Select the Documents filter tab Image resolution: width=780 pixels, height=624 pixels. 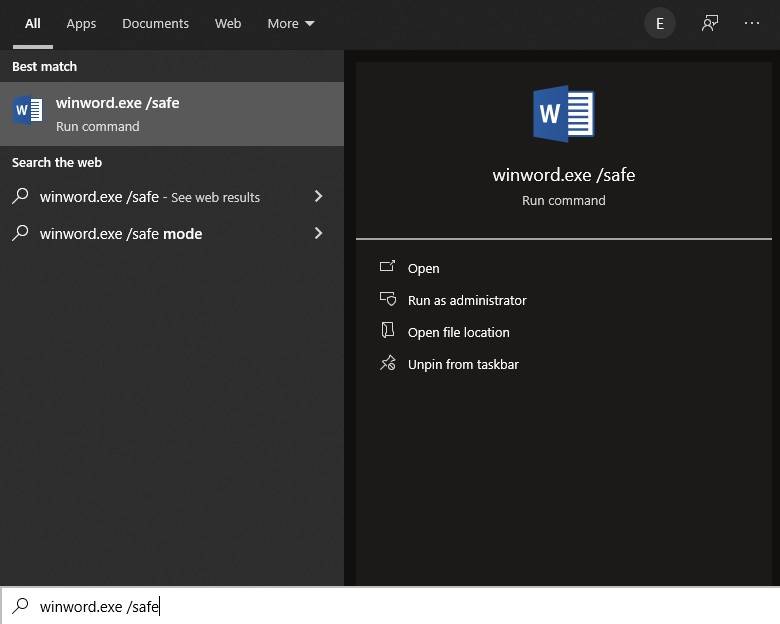point(155,23)
